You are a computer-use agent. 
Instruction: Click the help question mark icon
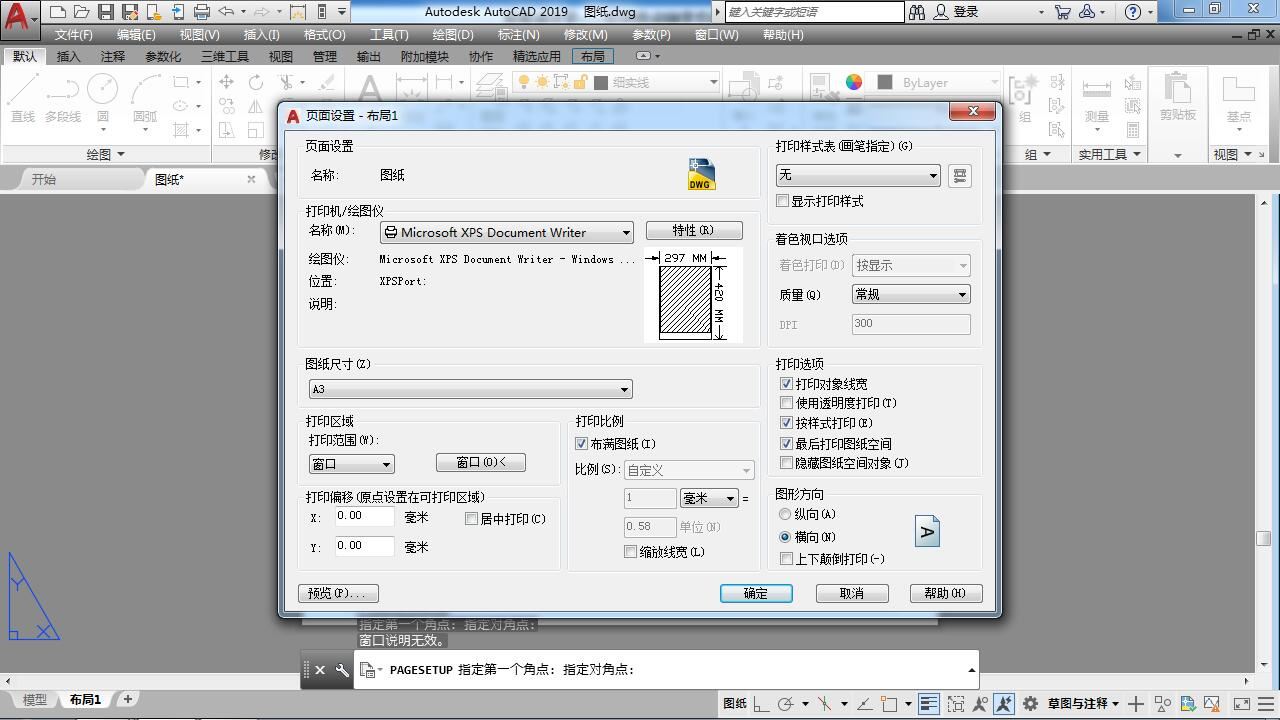pyautogui.click(x=1132, y=12)
